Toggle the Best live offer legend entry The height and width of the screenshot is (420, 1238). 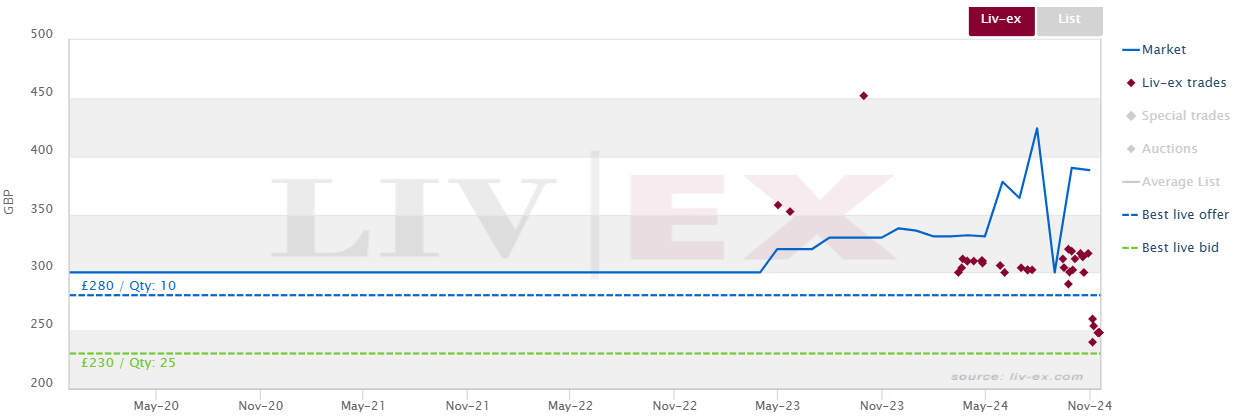pos(1176,214)
